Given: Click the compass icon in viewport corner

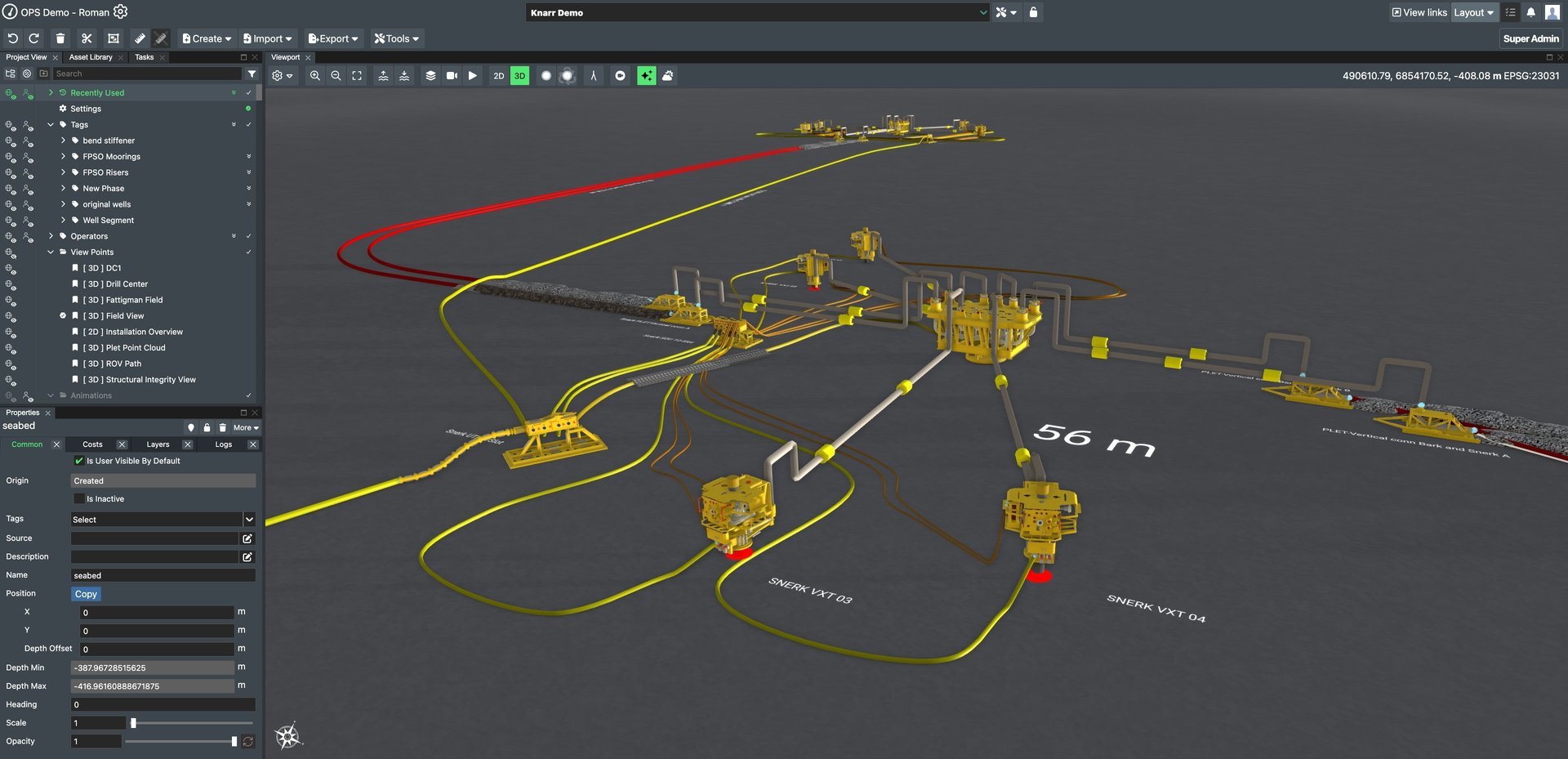Looking at the screenshot, I should coord(287,736).
